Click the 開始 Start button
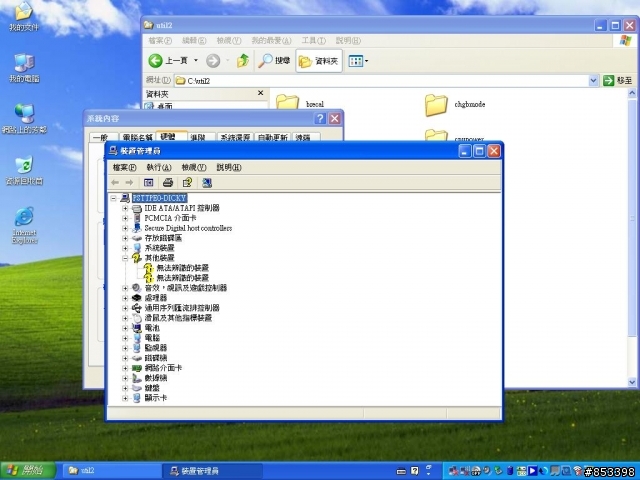This screenshot has width=640, height=480. [x=28, y=471]
